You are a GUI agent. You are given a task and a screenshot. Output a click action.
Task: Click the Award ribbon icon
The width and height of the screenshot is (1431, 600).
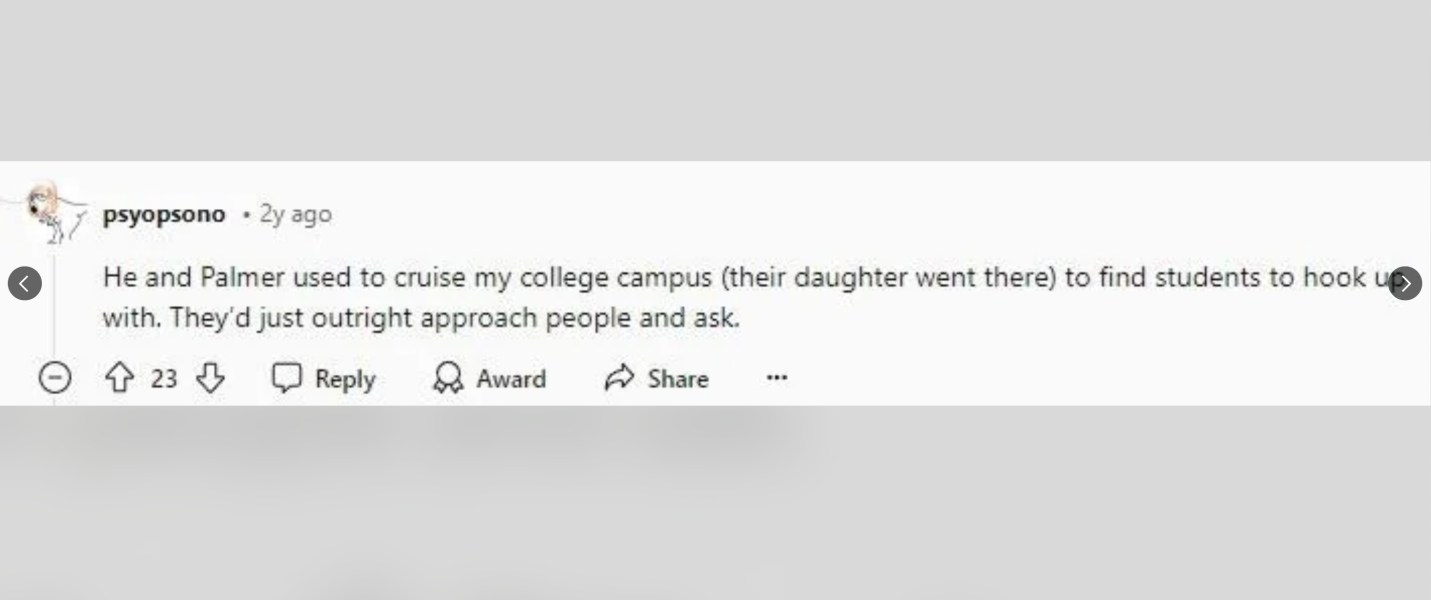pyautogui.click(x=448, y=378)
